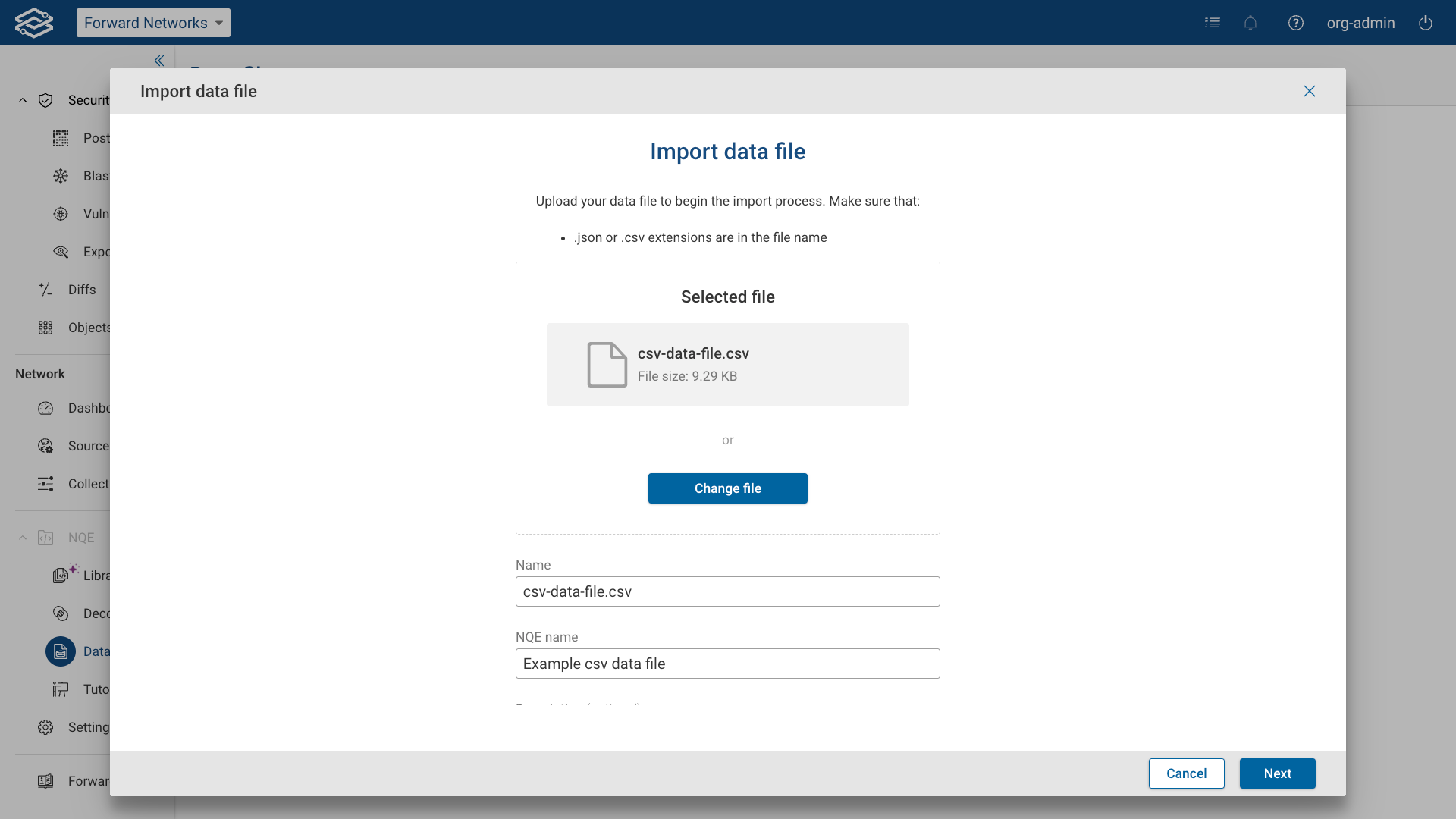Click the logout power icon
The width and height of the screenshot is (1456, 819).
pos(1425,23)
